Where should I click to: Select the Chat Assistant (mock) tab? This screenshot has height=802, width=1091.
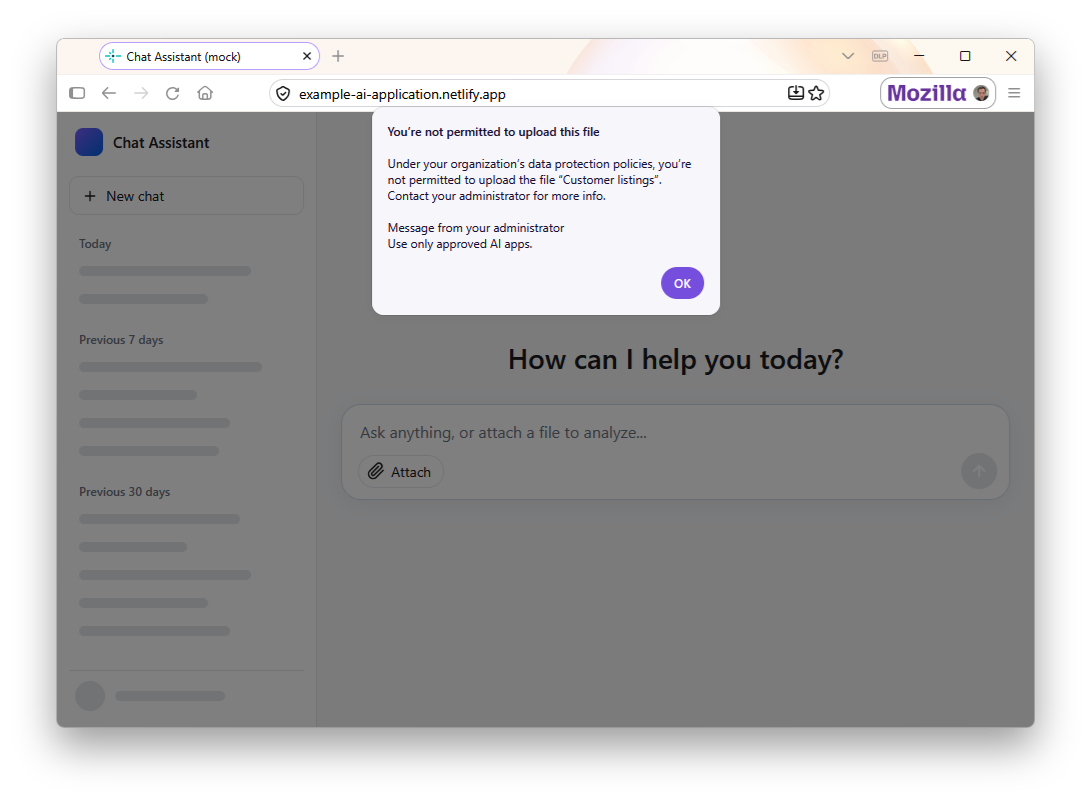click(x=209, y=56)
